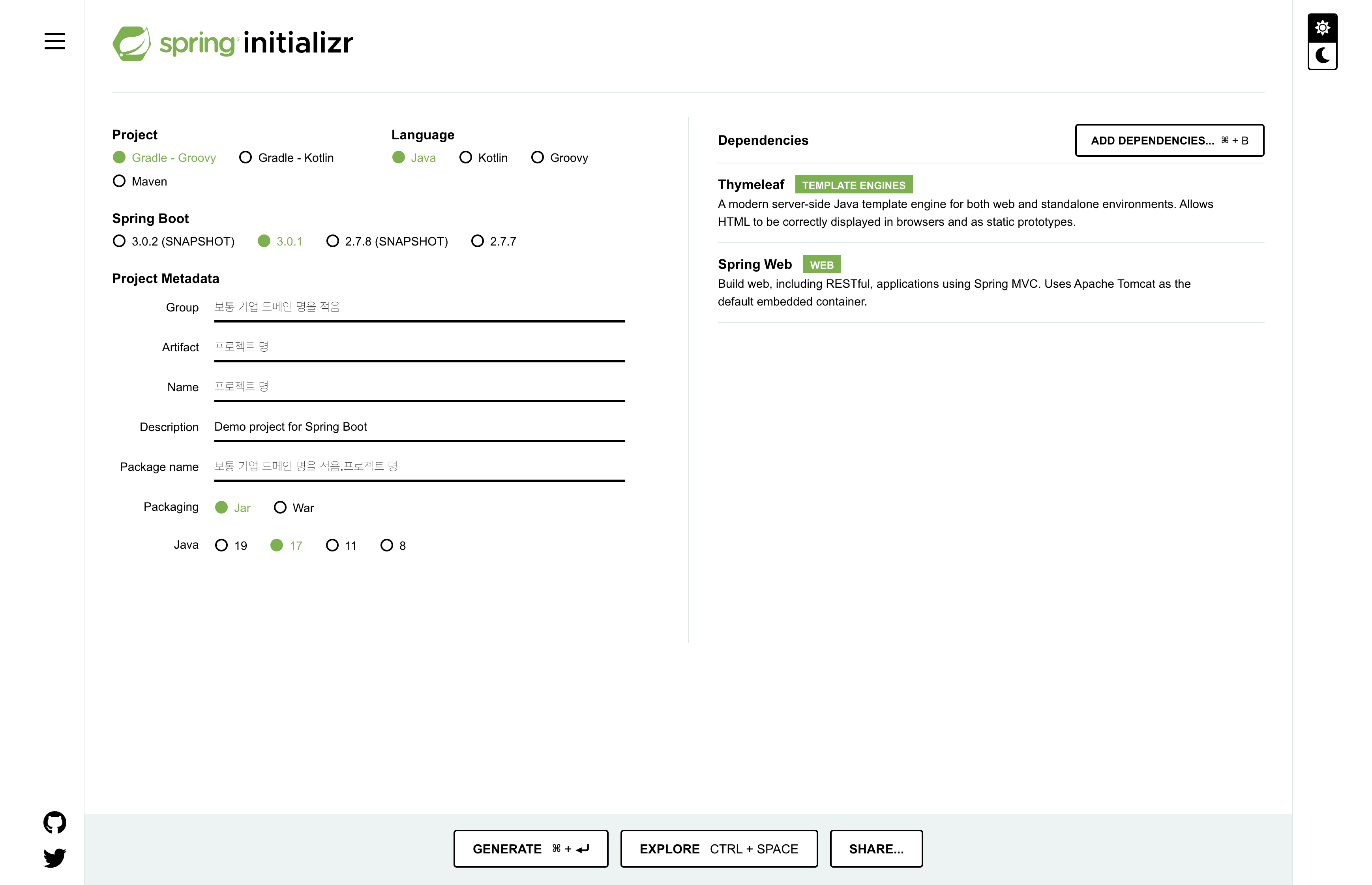Select 3.0.2 (SNAPSHOT) Spring Boot version

pyautogui.click(x=119, y=241)
